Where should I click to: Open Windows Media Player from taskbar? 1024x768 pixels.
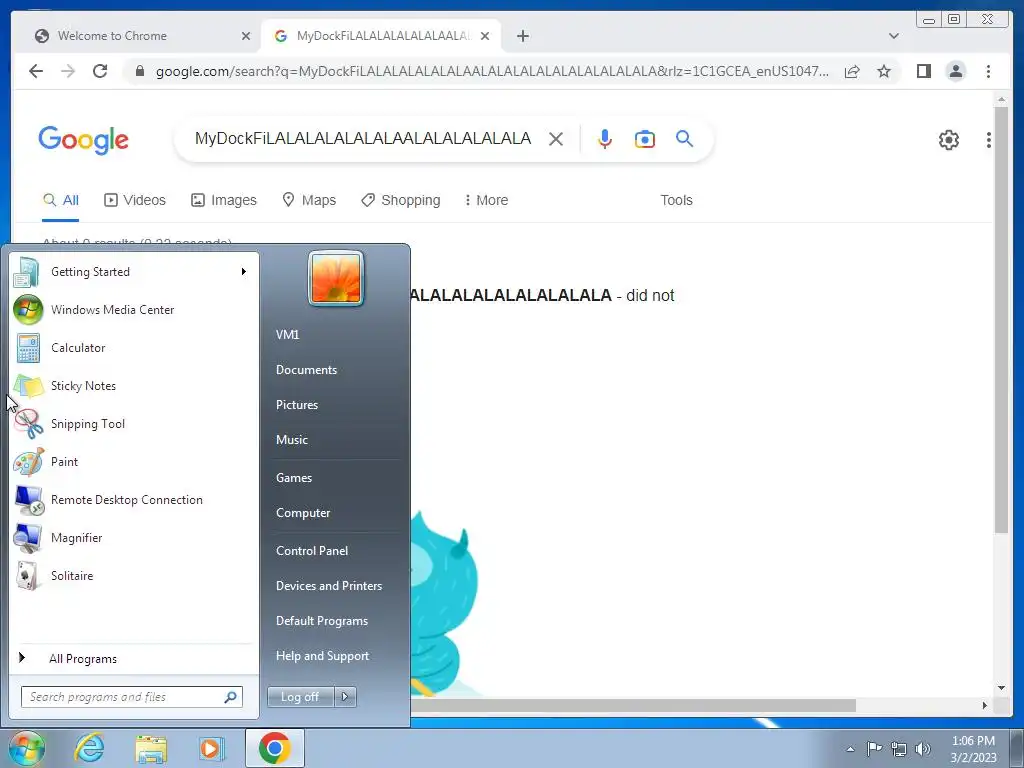coord(211,748)
